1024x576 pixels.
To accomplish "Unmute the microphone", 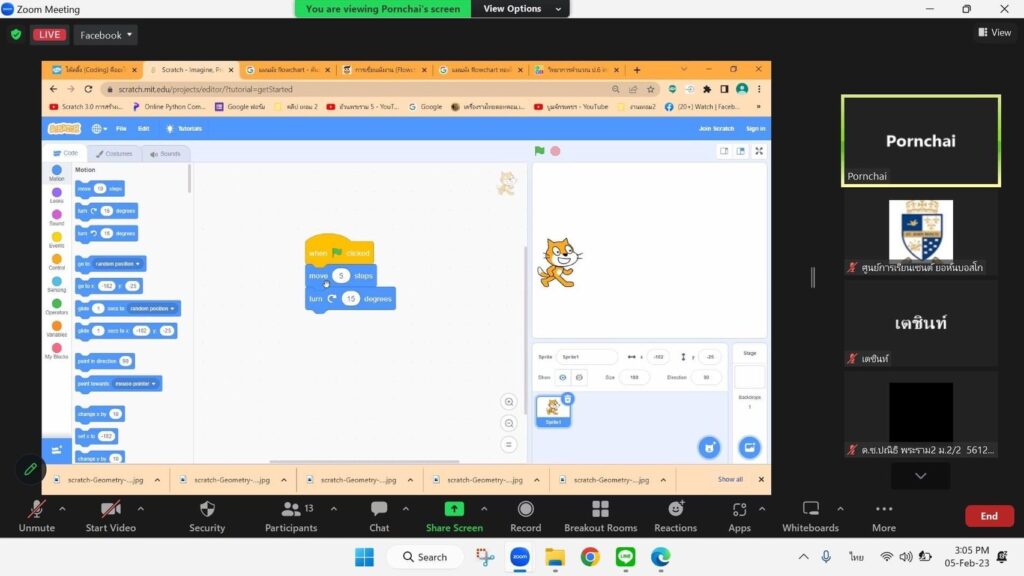I will tap(37, 516).
